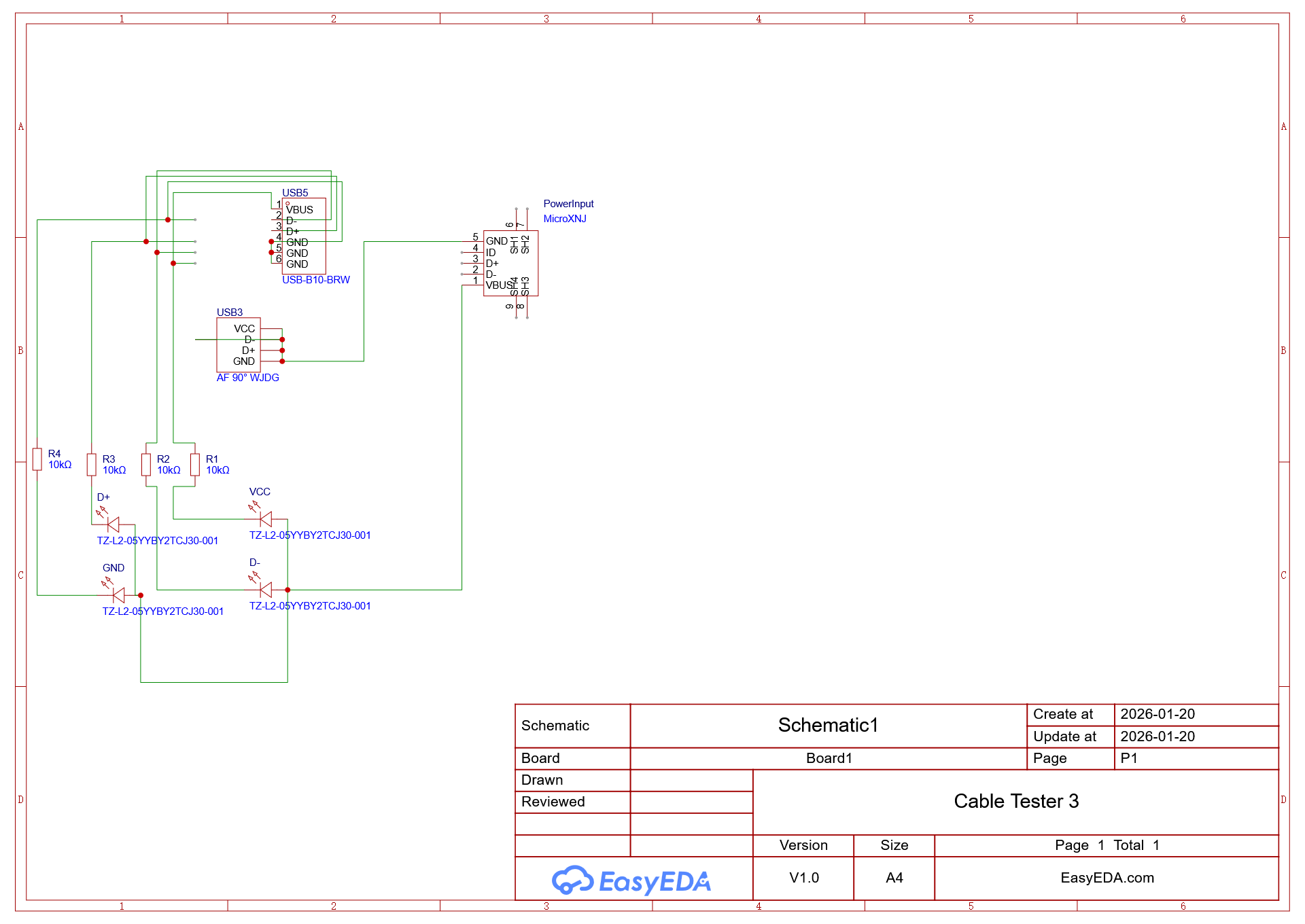Click the part number below the VCC LED
This screenshot has height=924, width=1305.
(310, 535)
